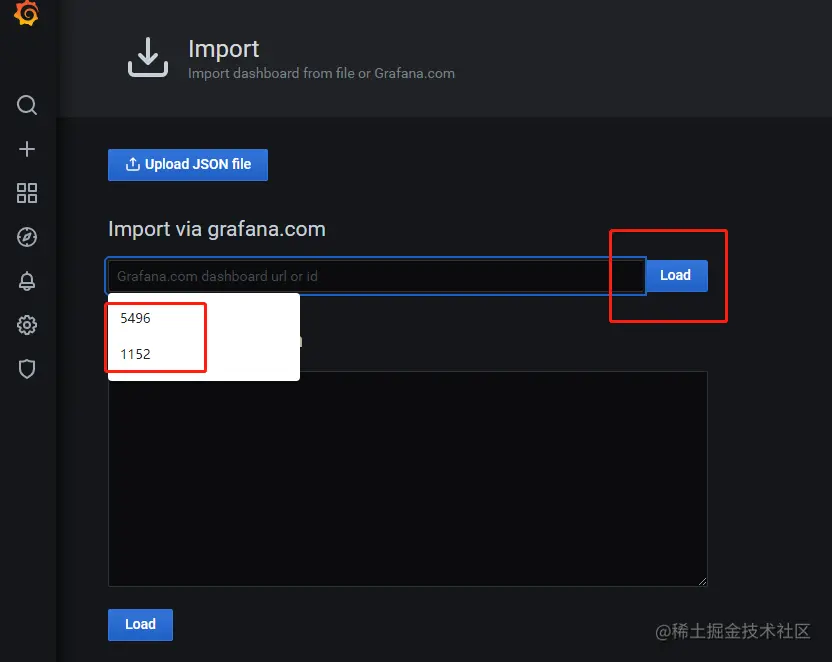
Task: Click the Upload JSON file button
Action: [188, 165]
